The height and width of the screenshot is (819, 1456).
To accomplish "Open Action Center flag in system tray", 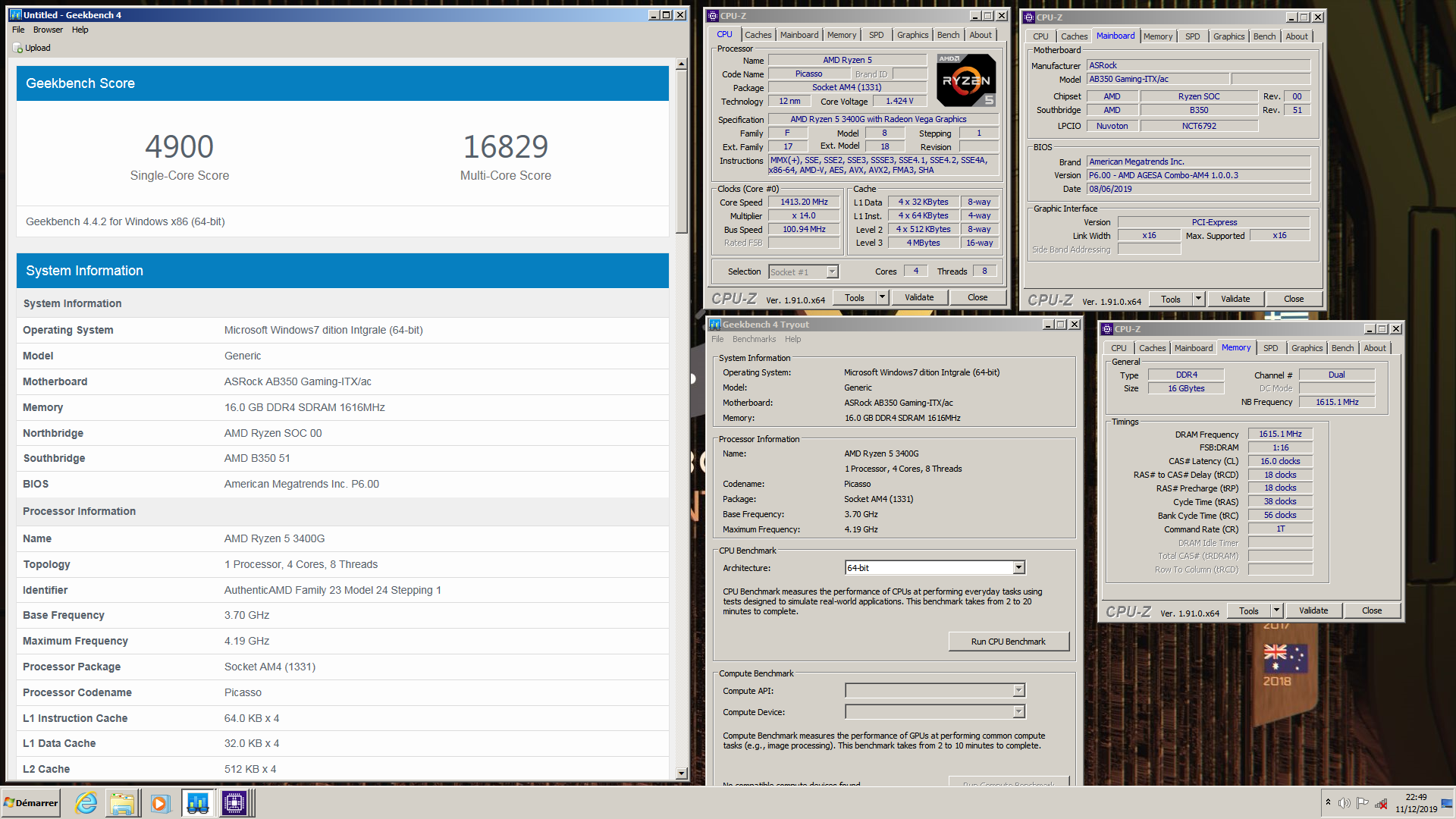I will coord(1363,803).
